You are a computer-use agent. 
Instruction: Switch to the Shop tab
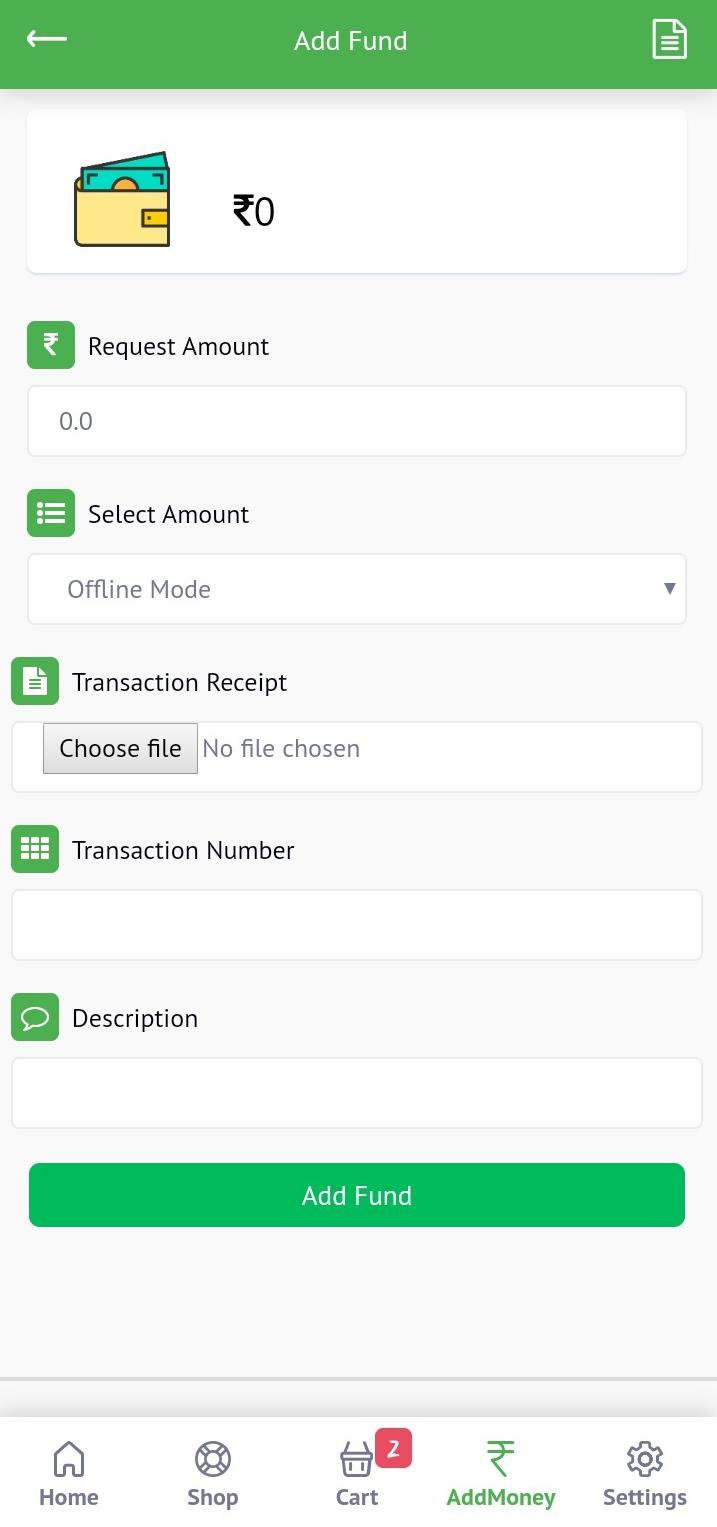point(213,1474)
